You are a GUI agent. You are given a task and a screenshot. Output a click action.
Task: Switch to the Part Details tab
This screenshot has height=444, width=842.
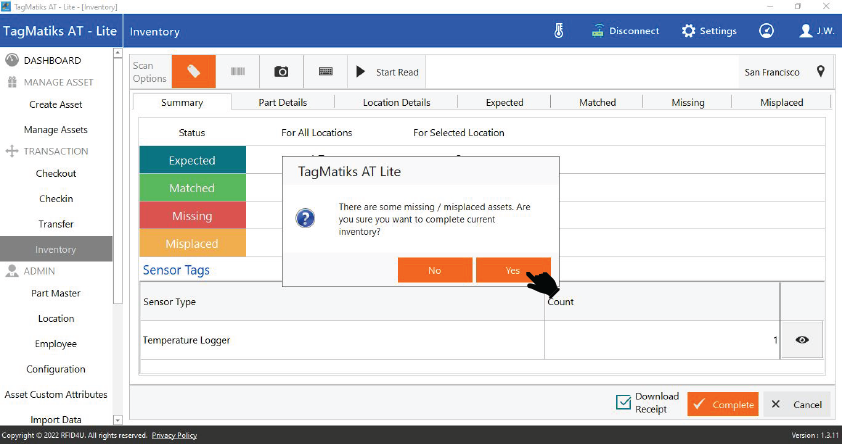(x=282, y=102)
